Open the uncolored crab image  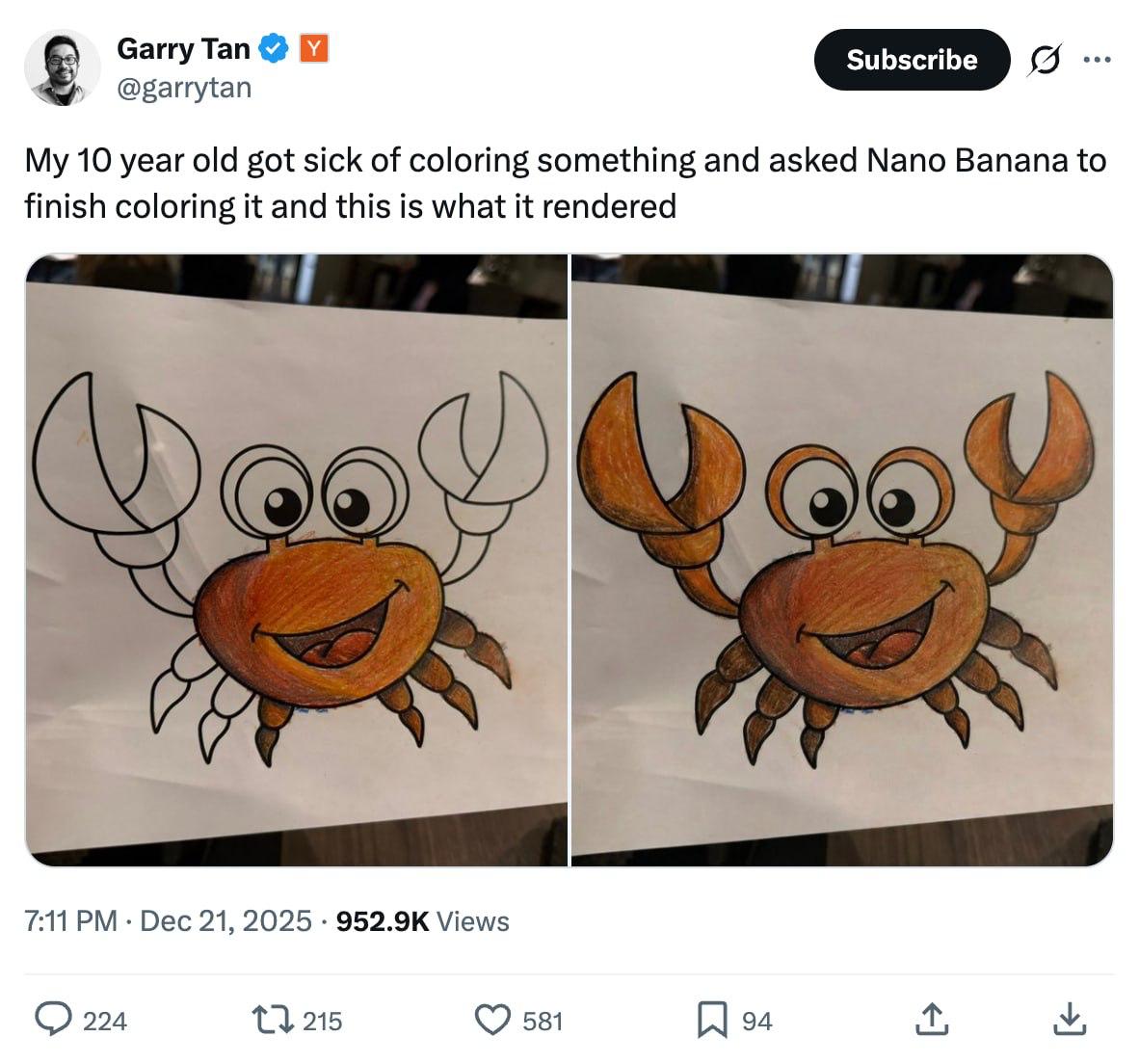tap(296, 560)
